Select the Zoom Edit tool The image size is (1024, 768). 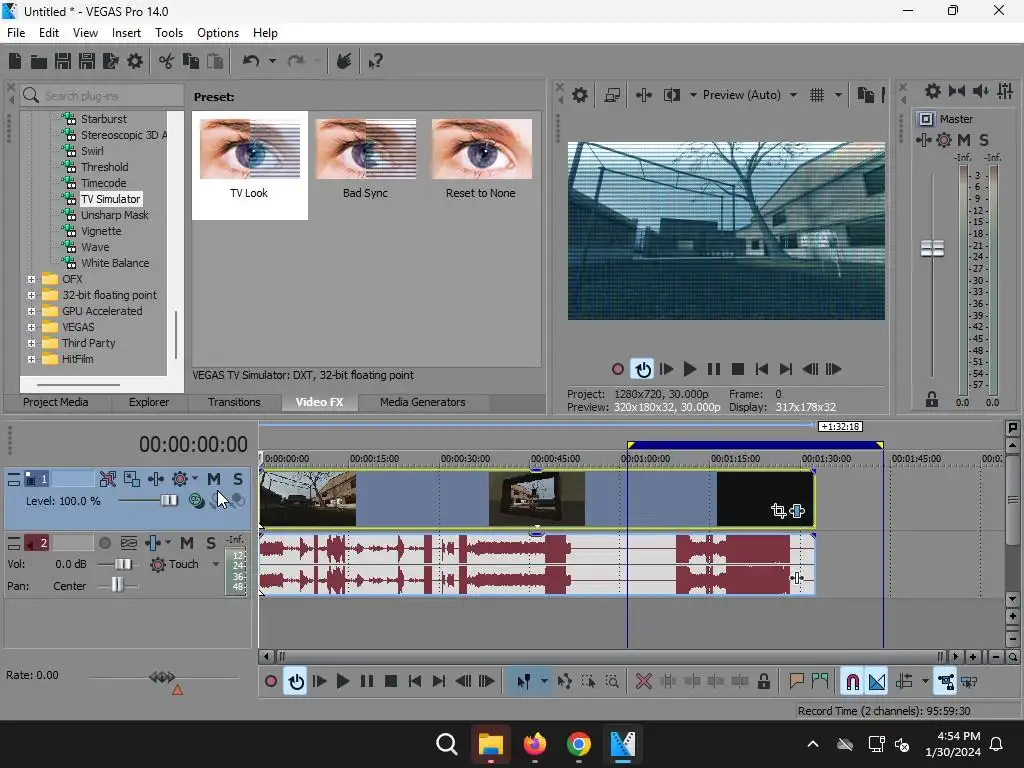[x=612, y=682]
